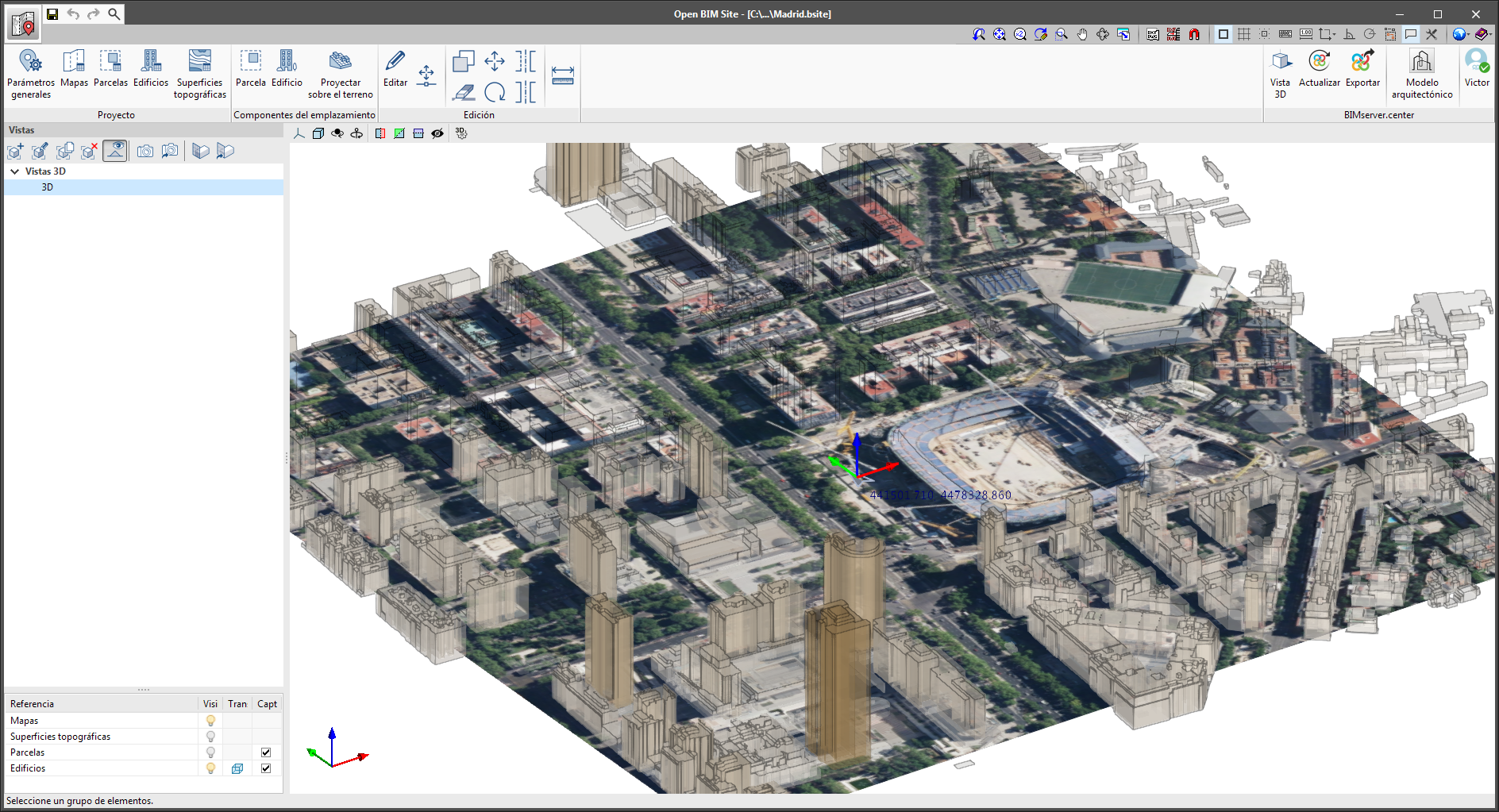Click the measure distance ruler icon
Screen dimensions: 1499x812
[x=562, y=75]
